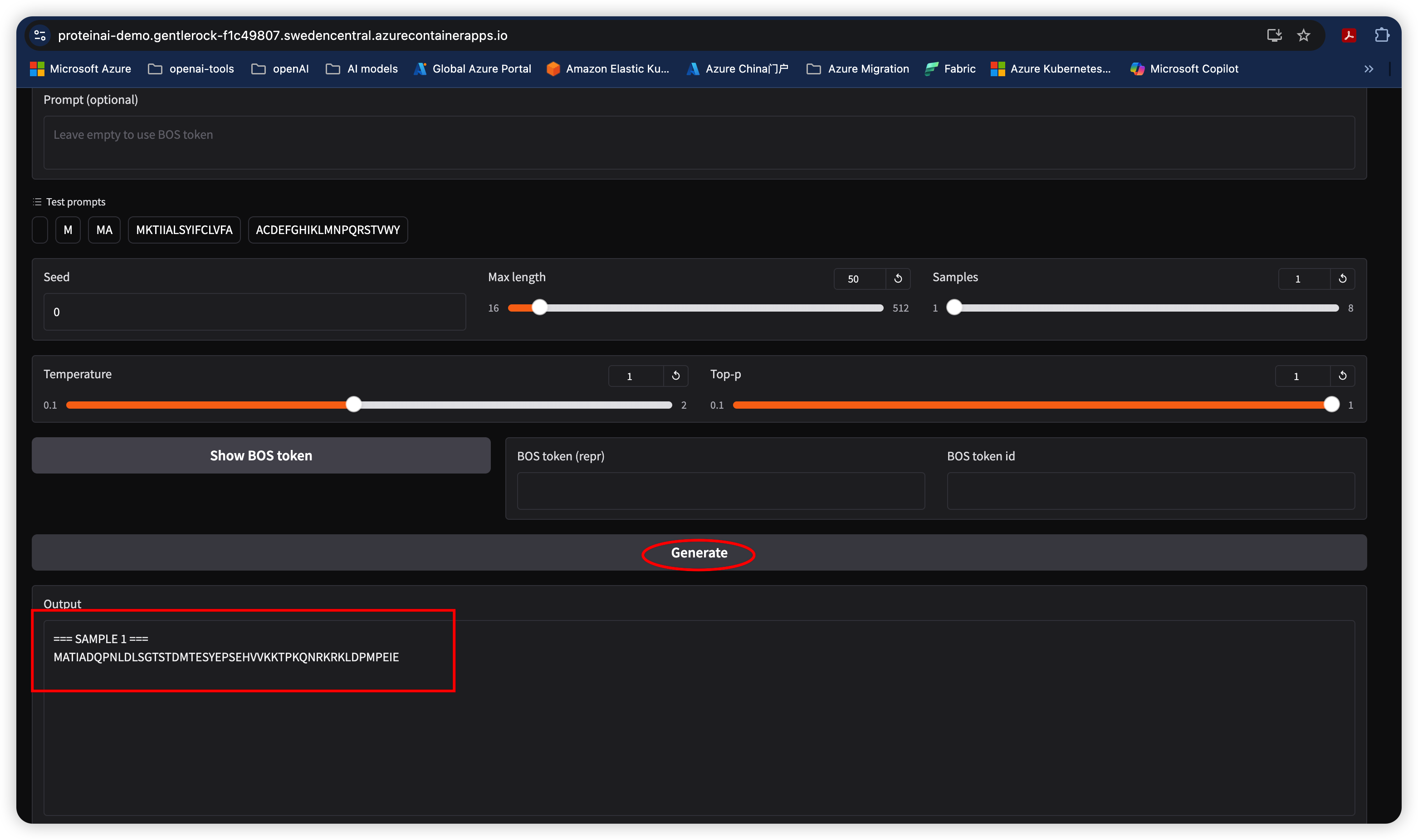Open the Fabric bookmark

pos(950,69)
